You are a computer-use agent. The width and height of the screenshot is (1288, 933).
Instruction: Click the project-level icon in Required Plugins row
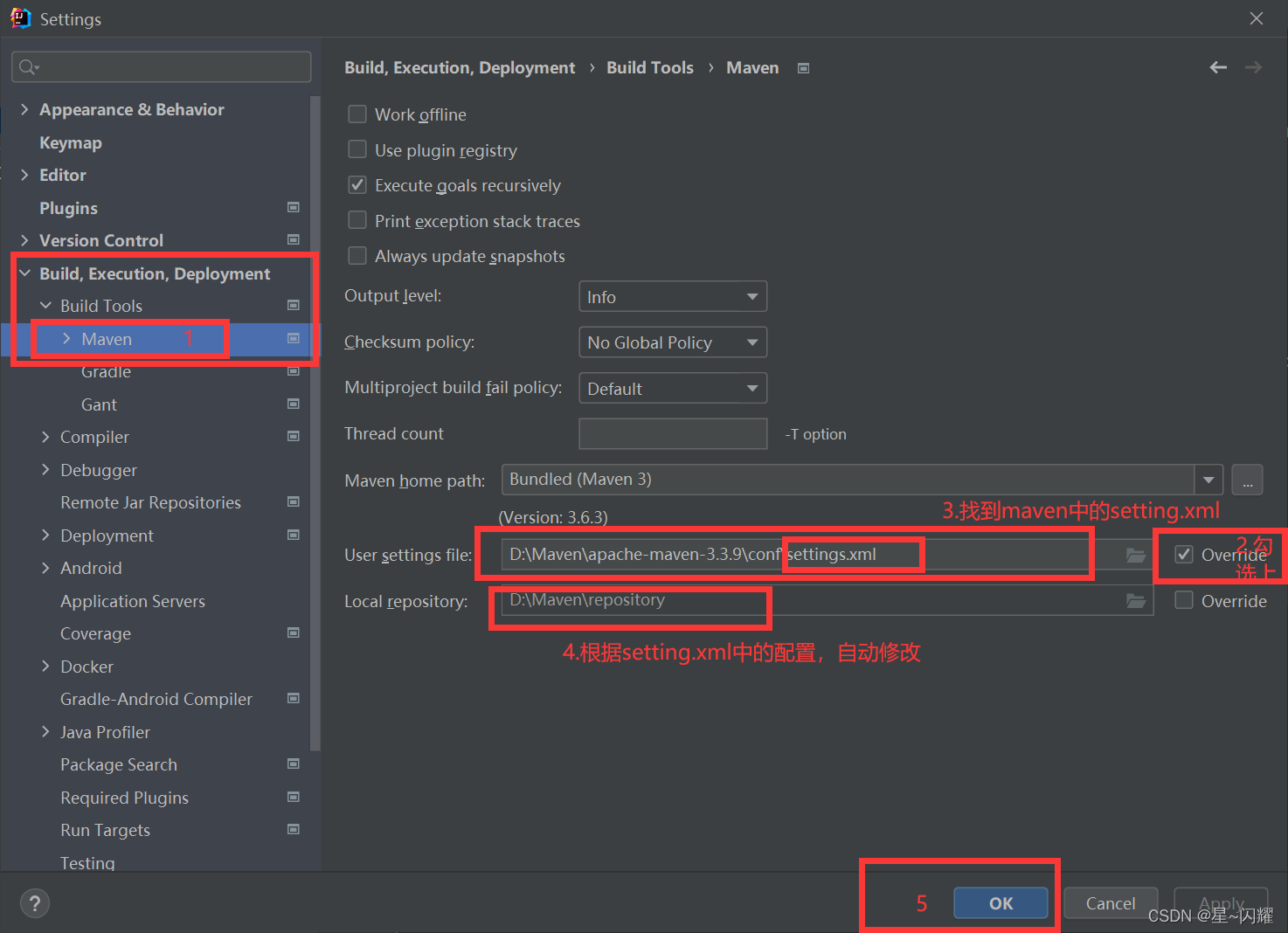click(x=294, y=797)
